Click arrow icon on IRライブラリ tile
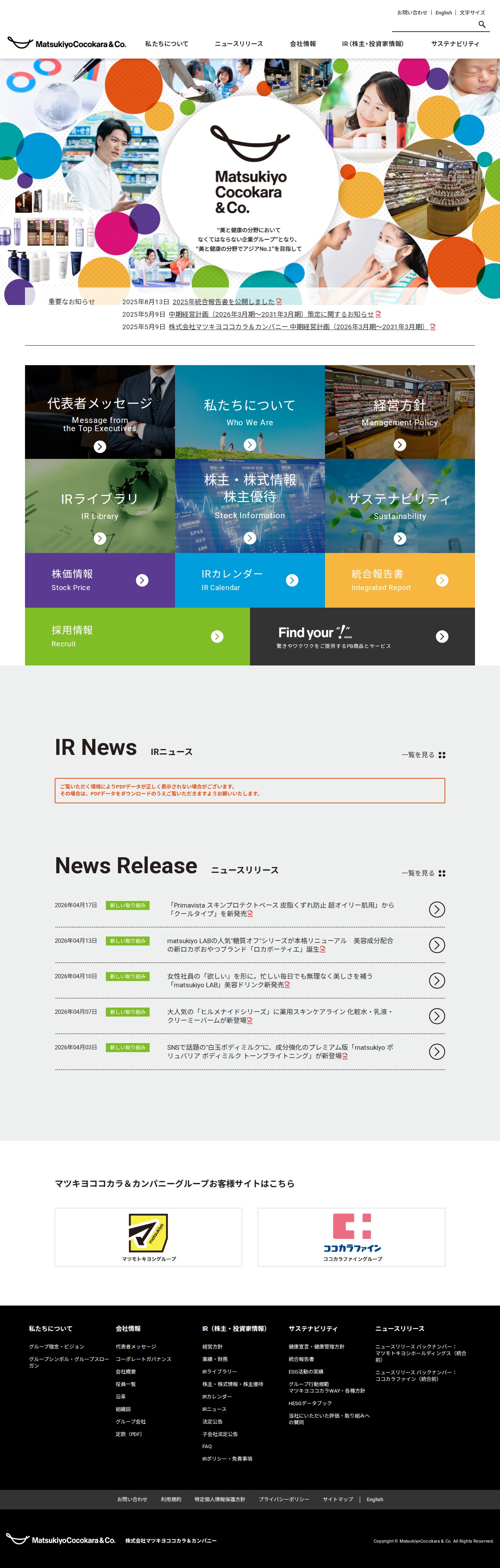This screenshot has height=1568, width=500. (100, 539)
